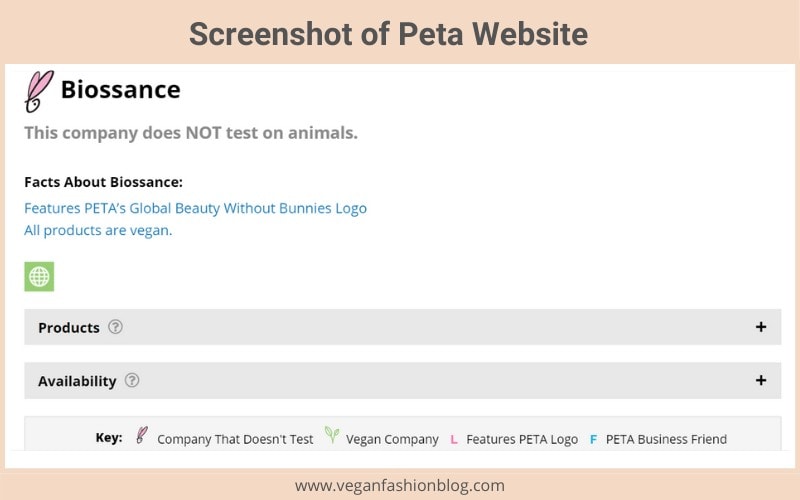Follow the All products are vegan link

pos(98,231)
